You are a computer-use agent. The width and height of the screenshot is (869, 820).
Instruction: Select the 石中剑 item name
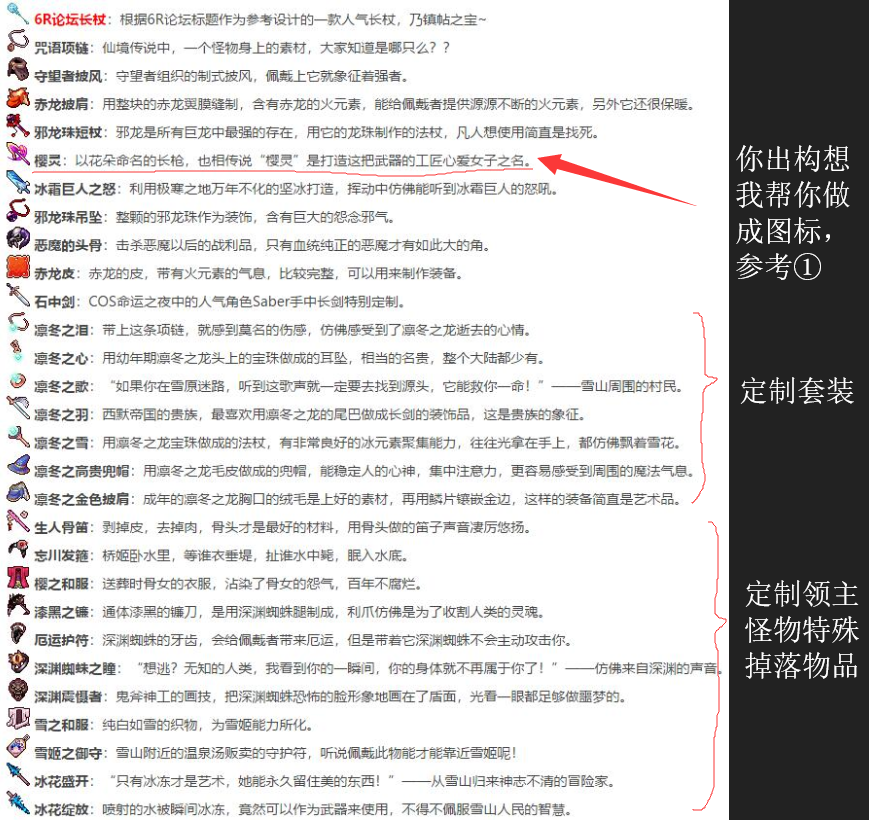point(54,302)
